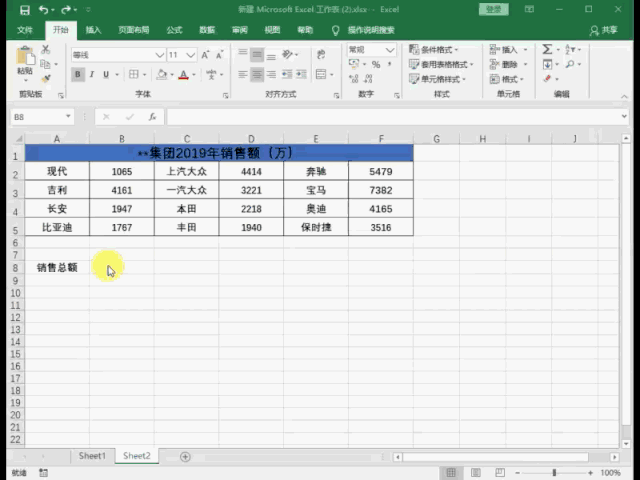Redo the last action

66,10
